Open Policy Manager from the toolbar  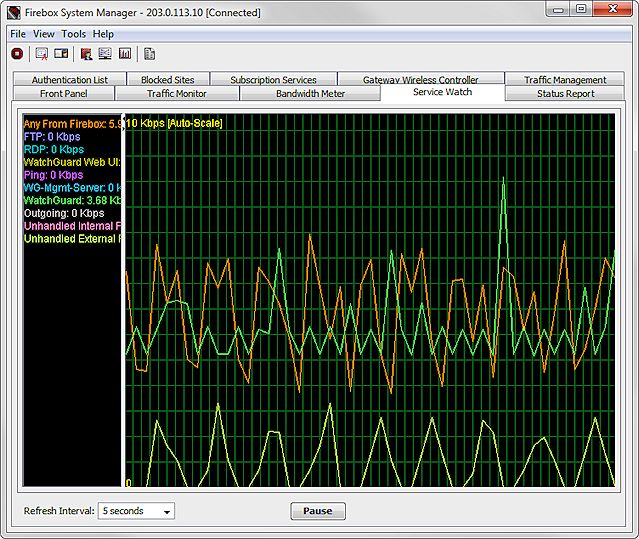coord(42,54)
